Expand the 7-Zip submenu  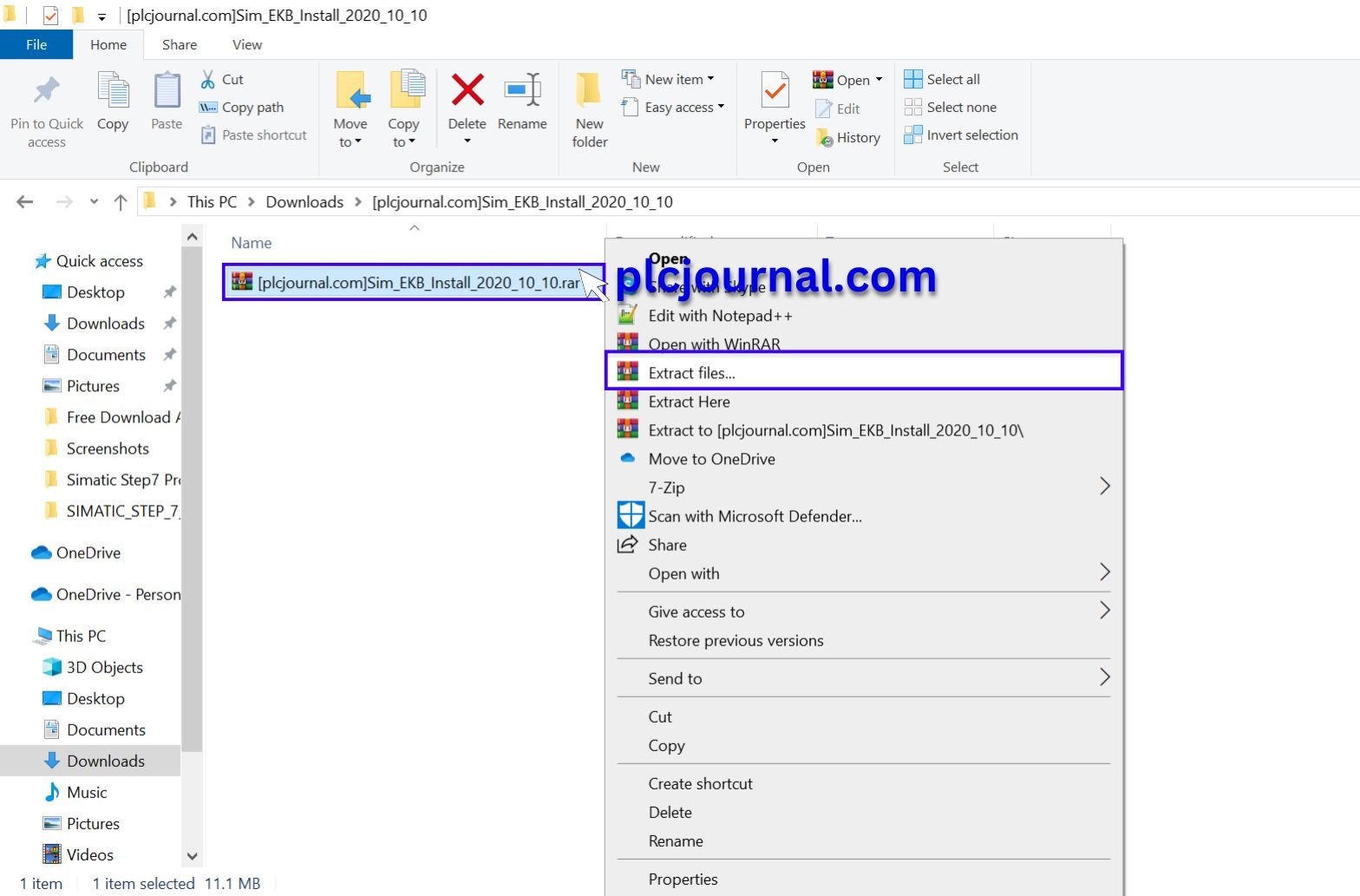pyautogui.click(x=863, y=487)
